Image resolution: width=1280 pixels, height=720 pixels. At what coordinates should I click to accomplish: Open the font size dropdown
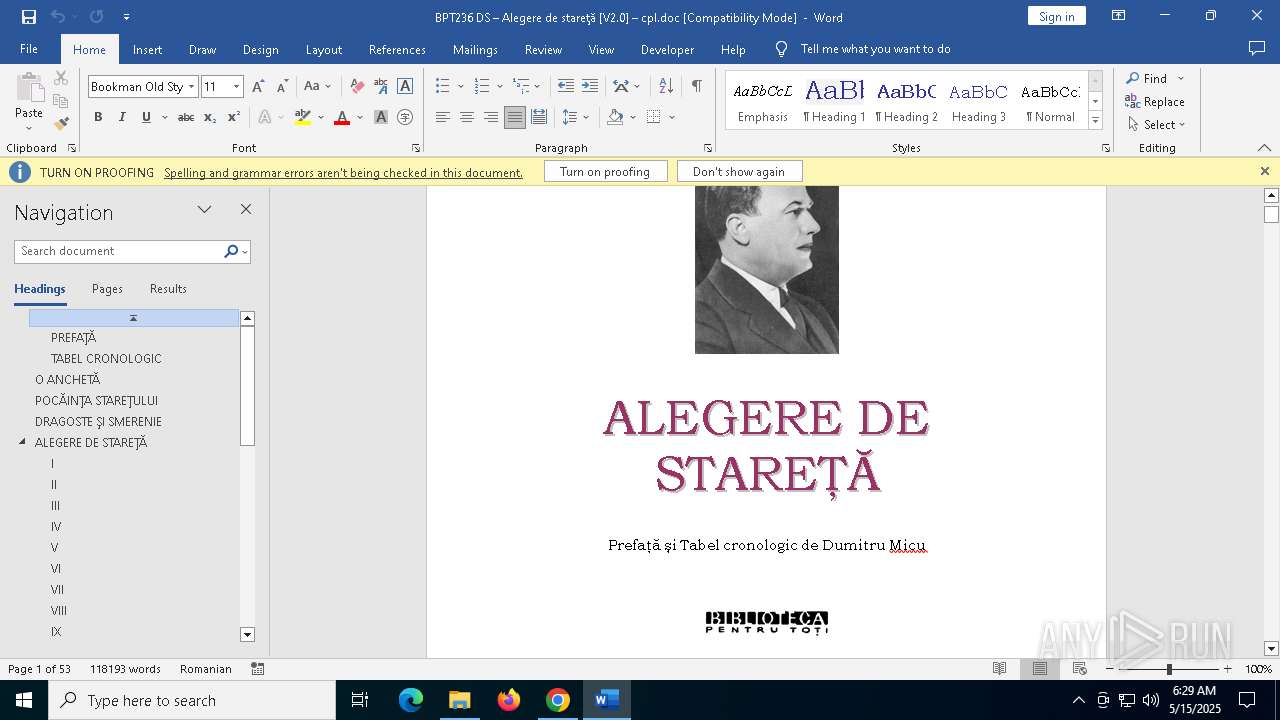coord(236,87)
